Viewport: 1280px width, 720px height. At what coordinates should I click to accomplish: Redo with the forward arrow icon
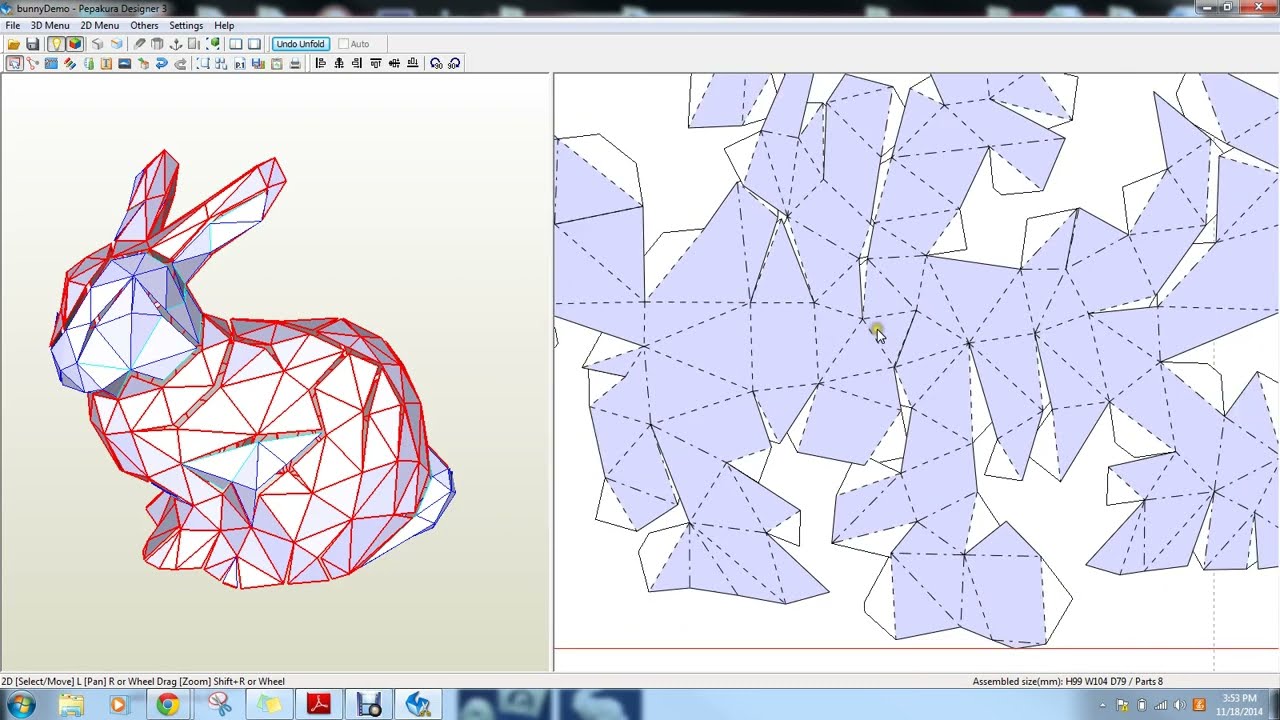181,63
